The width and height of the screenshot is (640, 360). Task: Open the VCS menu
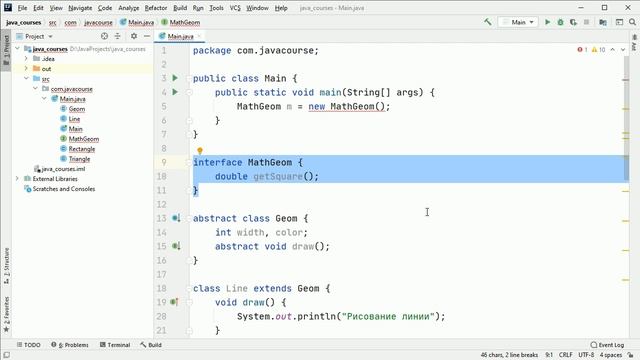coord(235,8)
